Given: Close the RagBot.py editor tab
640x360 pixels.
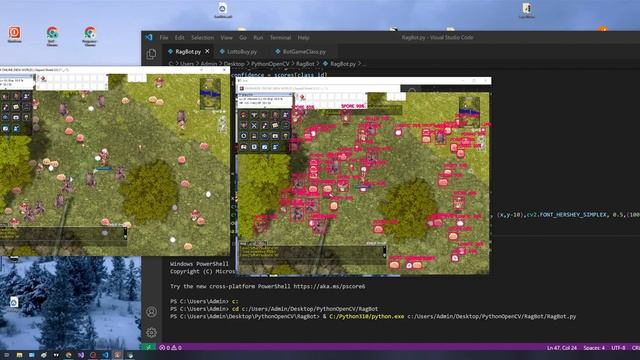Looking at the screenshot, I should click(x=207, y=51).
